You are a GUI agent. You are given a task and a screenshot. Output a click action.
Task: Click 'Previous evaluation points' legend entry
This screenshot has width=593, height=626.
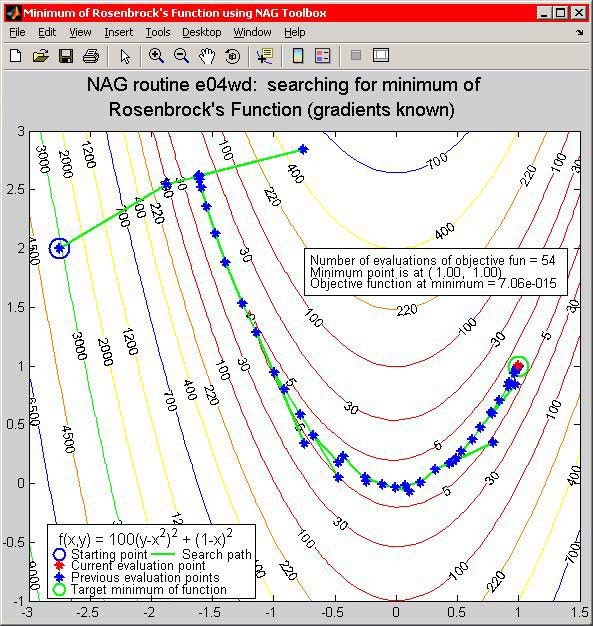coord(145,578)
